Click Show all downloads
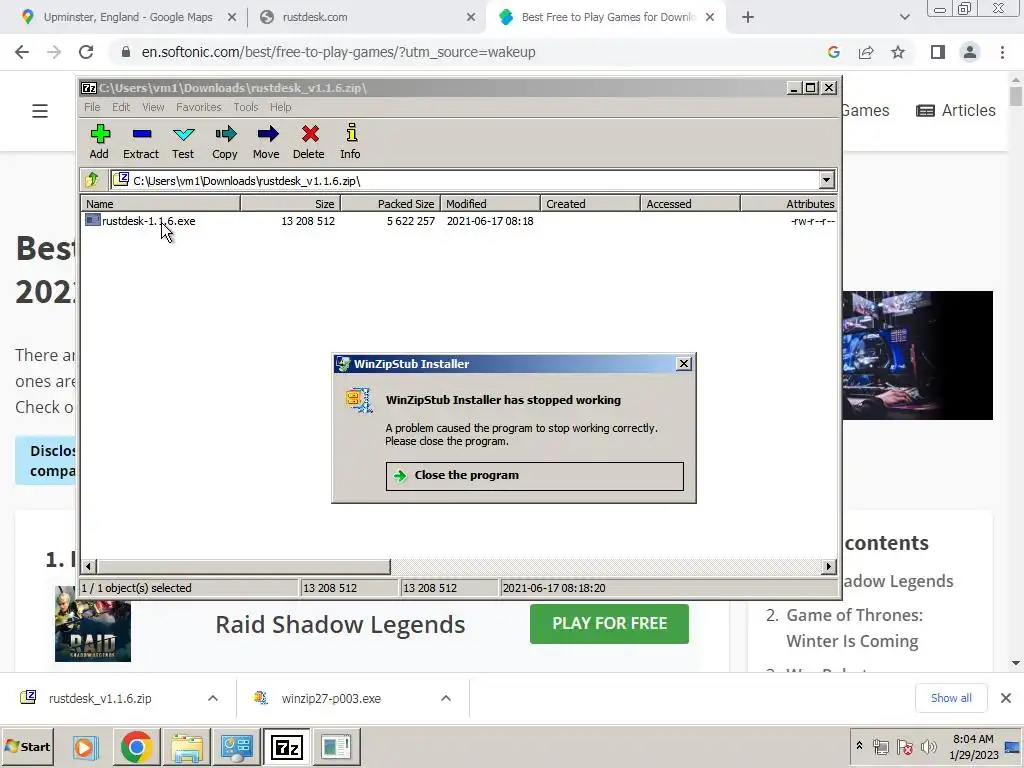Viewport: 1024px width, 768px height. click(951, 698)
